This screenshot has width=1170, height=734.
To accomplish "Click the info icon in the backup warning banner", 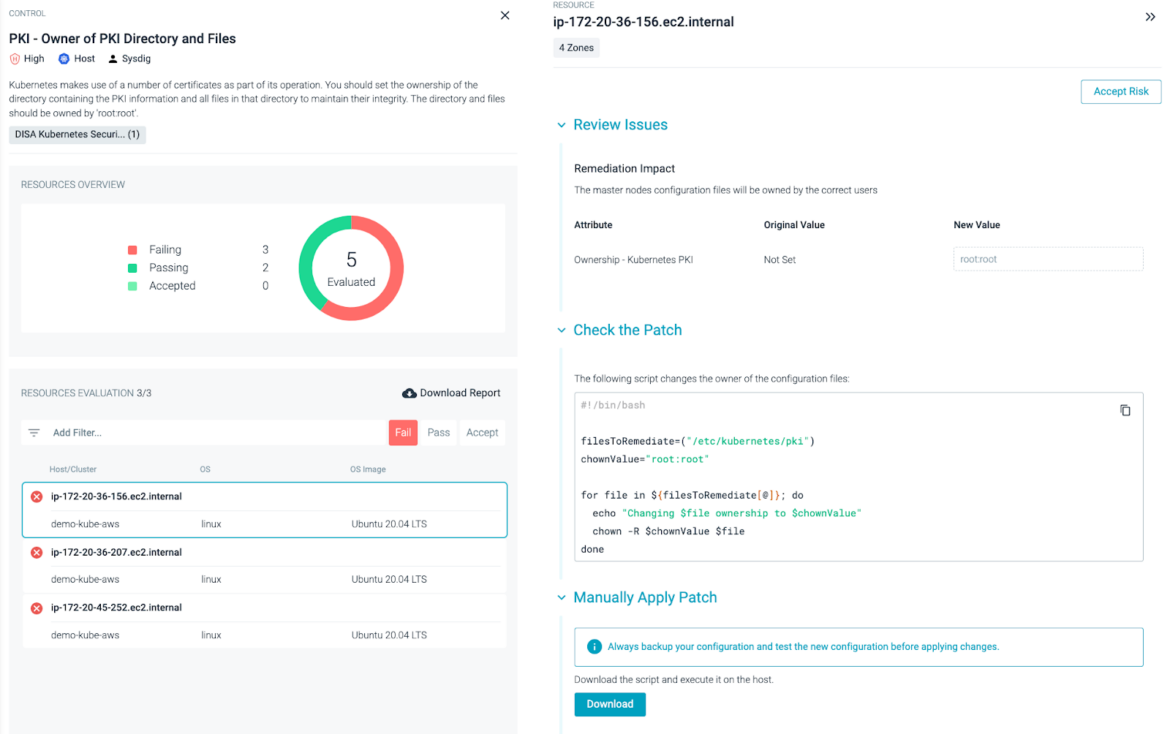I will 594,647.
